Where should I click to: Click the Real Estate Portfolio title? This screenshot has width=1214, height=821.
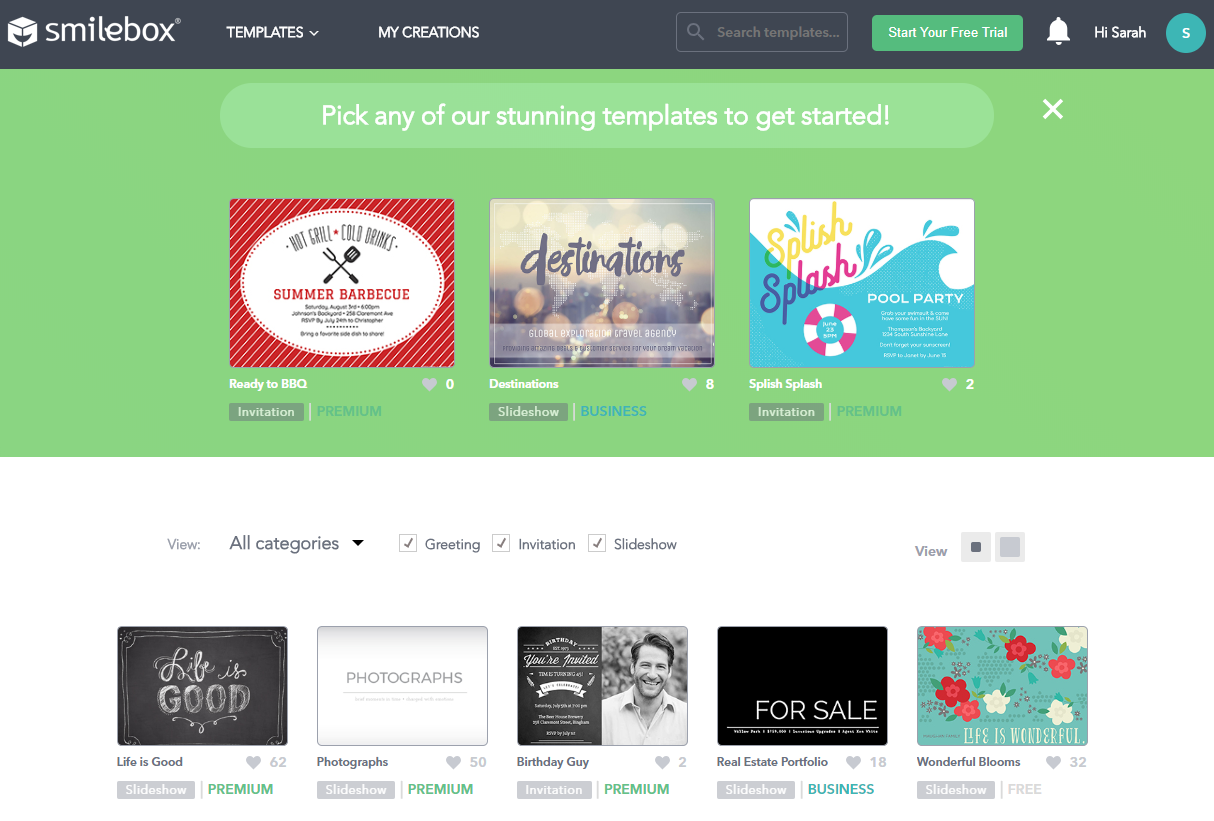point(772,762)
